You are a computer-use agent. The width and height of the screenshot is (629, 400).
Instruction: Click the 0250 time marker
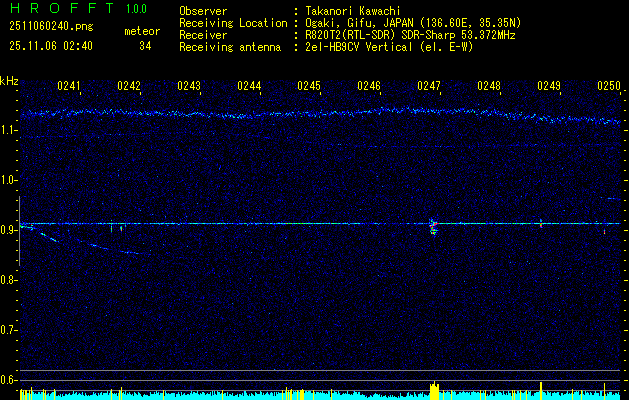(609, 86)
